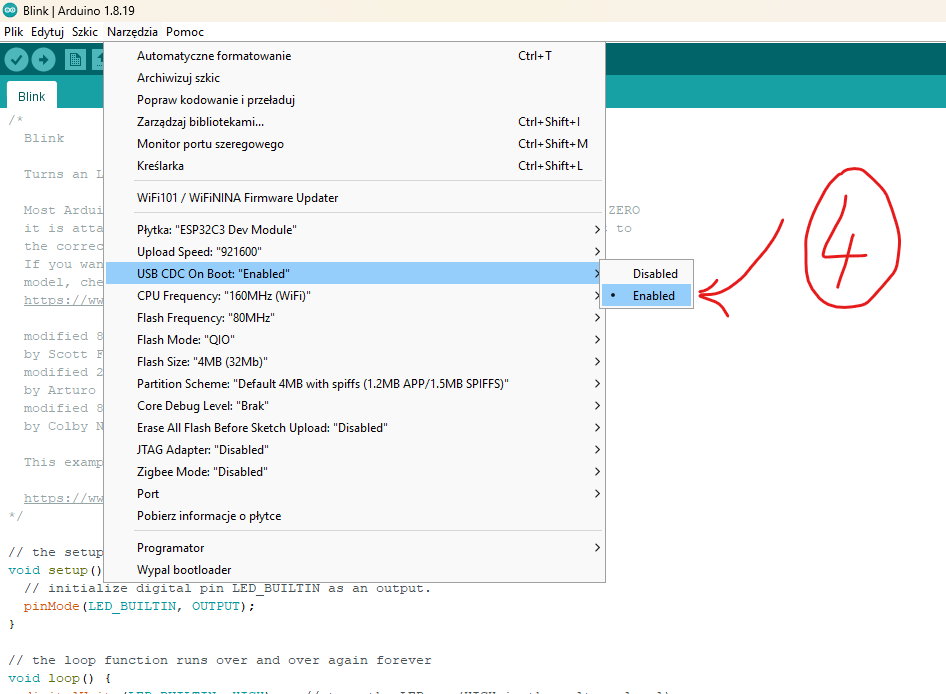Open the Szkic menu
946x694 pixels.
[84, 32]
